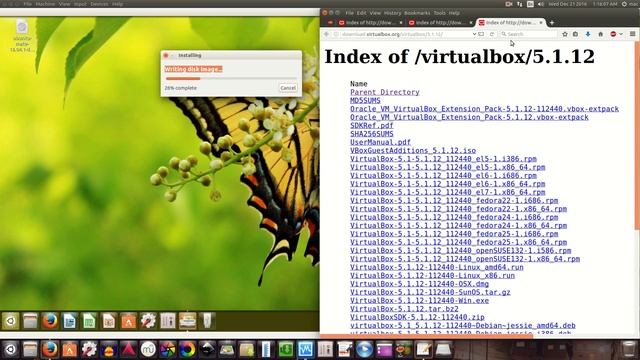The width and height of the screenshot is (640, 360).
Task: Open Firefox Bookmarks menu
Action: pyautogui.click(x=417, y=13)
